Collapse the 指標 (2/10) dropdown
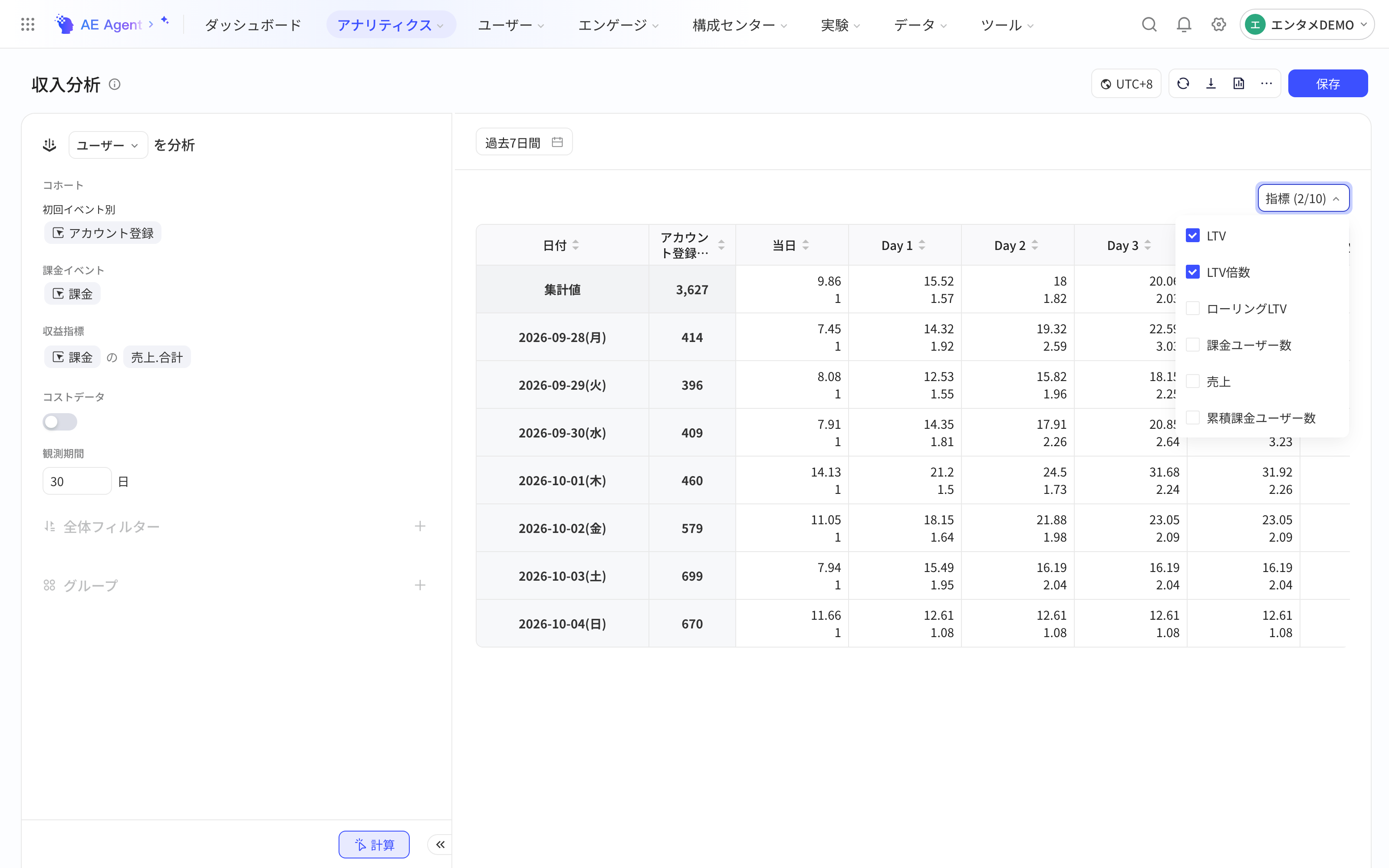The width and height of the screenshot is (1389, 868). pyautogui.click(x=1303, y=198)
